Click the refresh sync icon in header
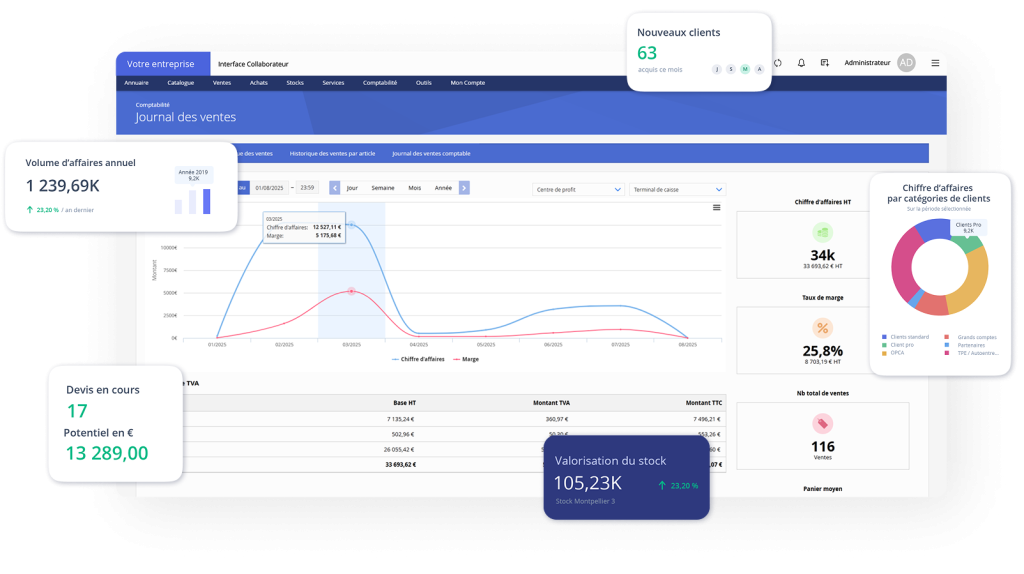 coord(778,62)
